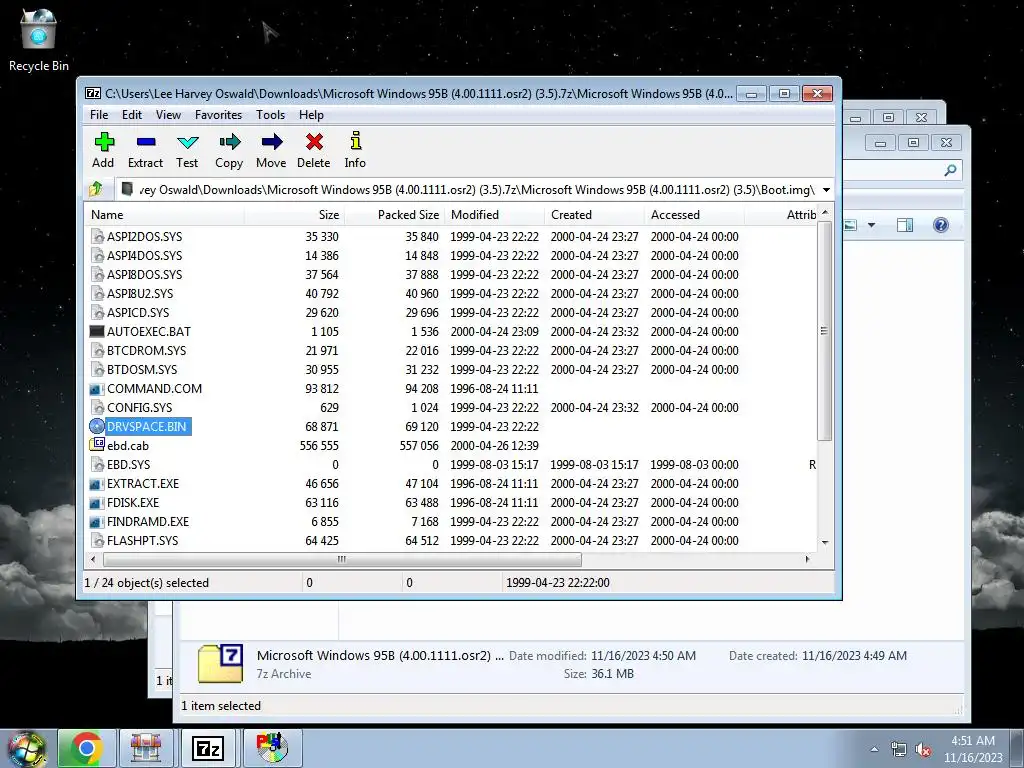Click horizontal scrollbar right arrow
This screenshot has width=1024, height=768.
point(808,559)
